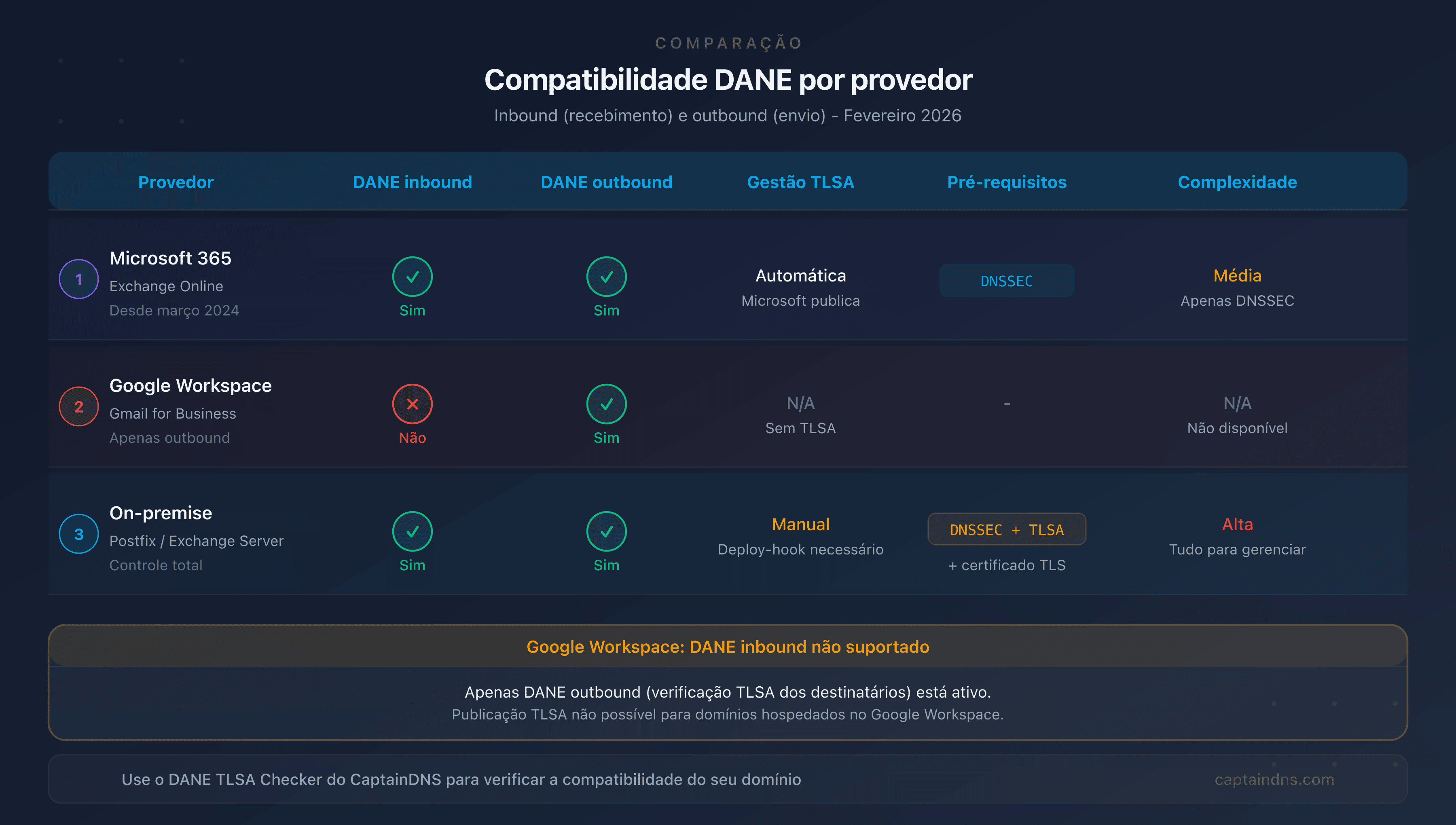The height and width of the screenshot is (825, 1456).
Task: Click the Microsoft 365 DANE outbound checkmark icon
Action: [606, 277]
